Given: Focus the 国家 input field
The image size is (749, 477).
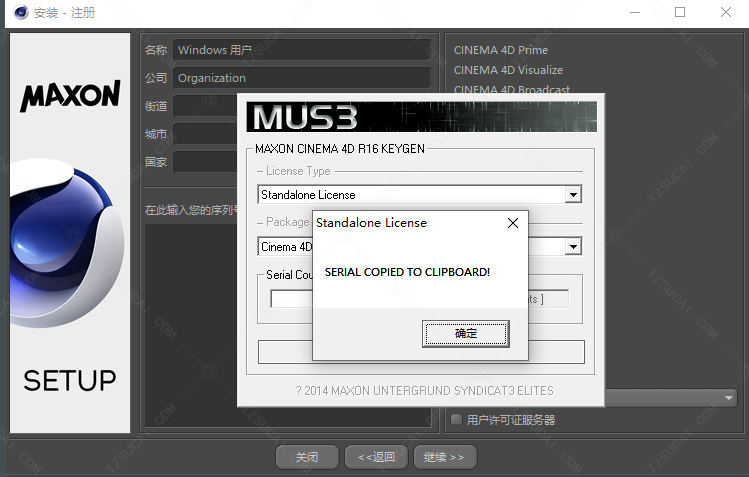Looking at the screenshot, I should click(x=205, y=162).
